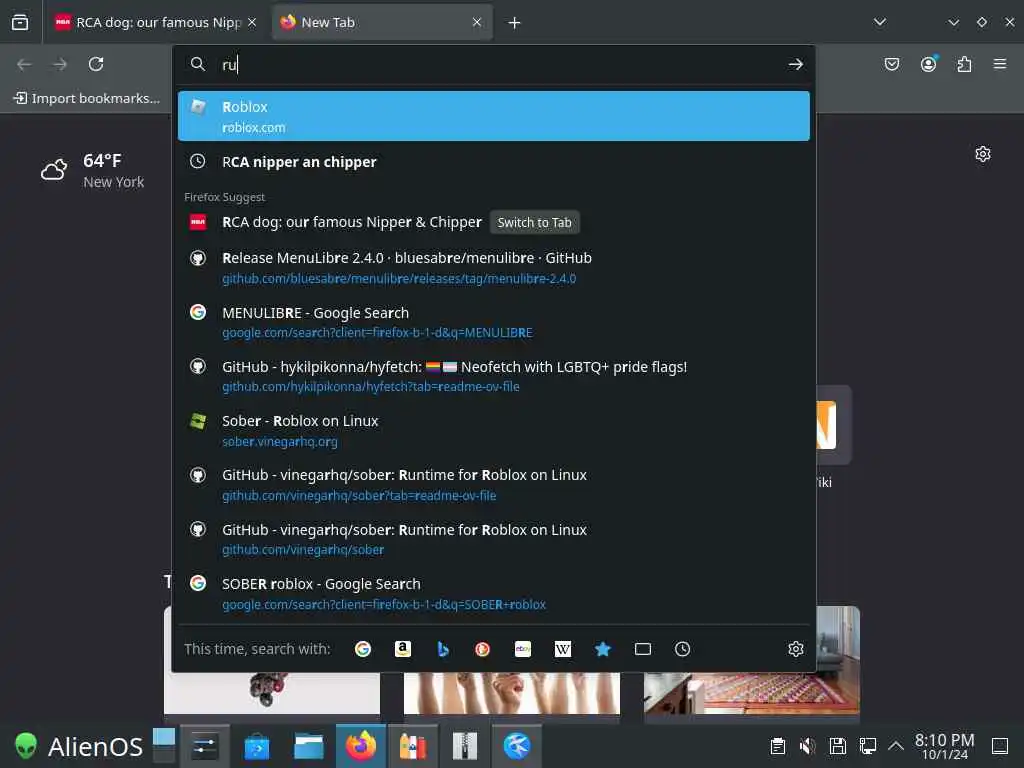This screenshot has height=768, width=1024.
Task: Choose RCA nipper an chipper history search
Action: pyautogui.click(x=494, y=161)
